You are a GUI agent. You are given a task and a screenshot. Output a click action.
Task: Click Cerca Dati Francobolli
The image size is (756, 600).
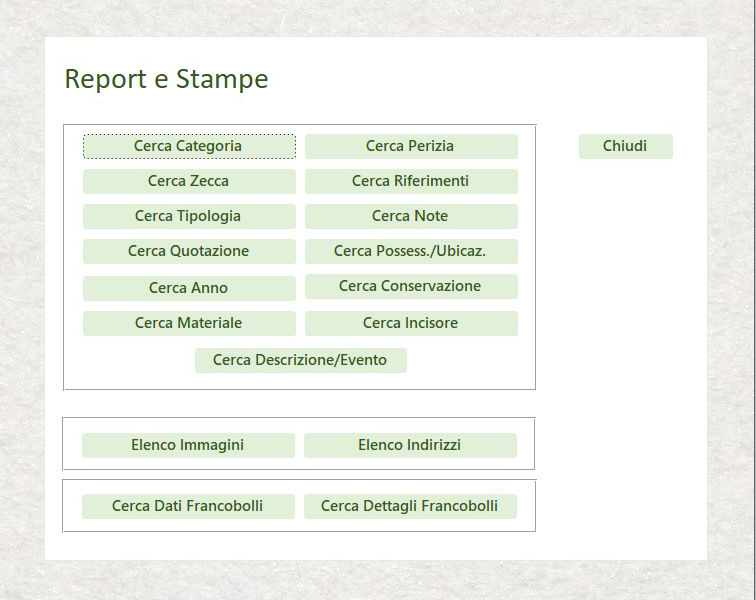click(188, 506)
